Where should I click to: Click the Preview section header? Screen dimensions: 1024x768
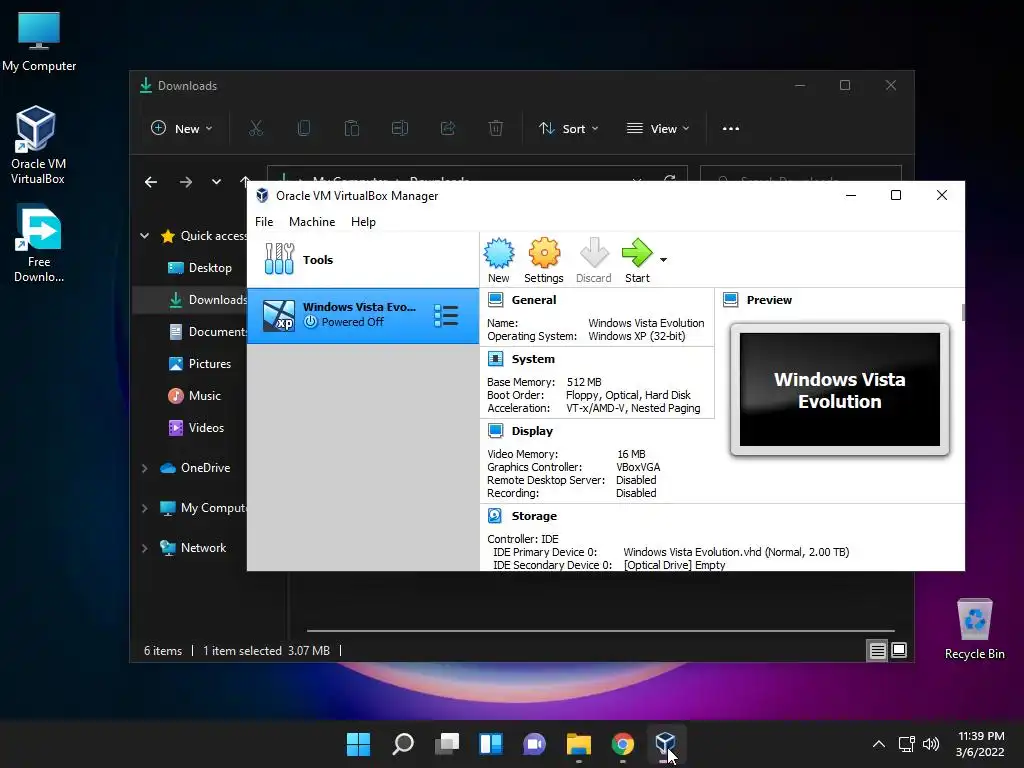[769, 300]
